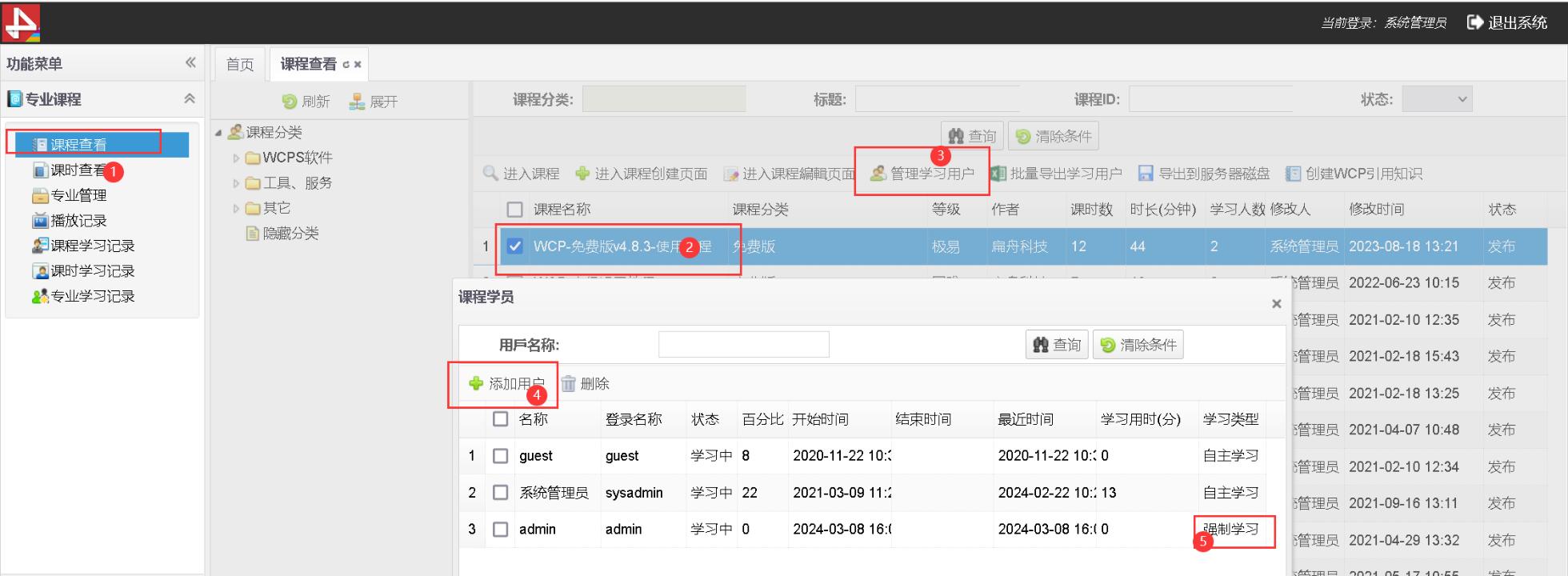Open 课时学习记录 in the sidebar
This screenshot has height=576, width=1568.
[x=83, y=270]
